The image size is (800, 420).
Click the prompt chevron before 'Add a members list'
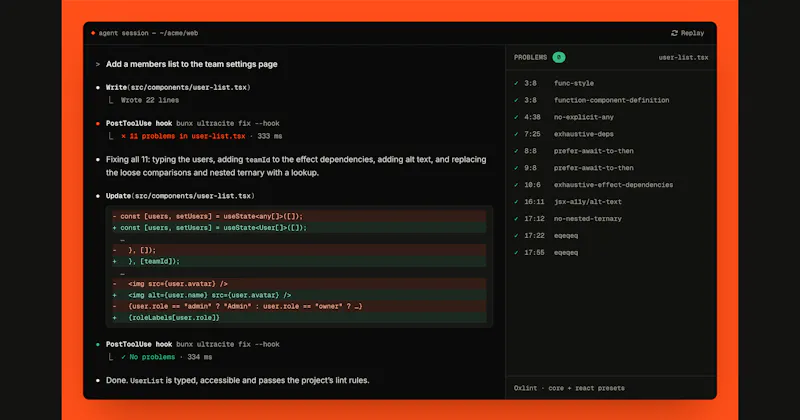point(97,64)
